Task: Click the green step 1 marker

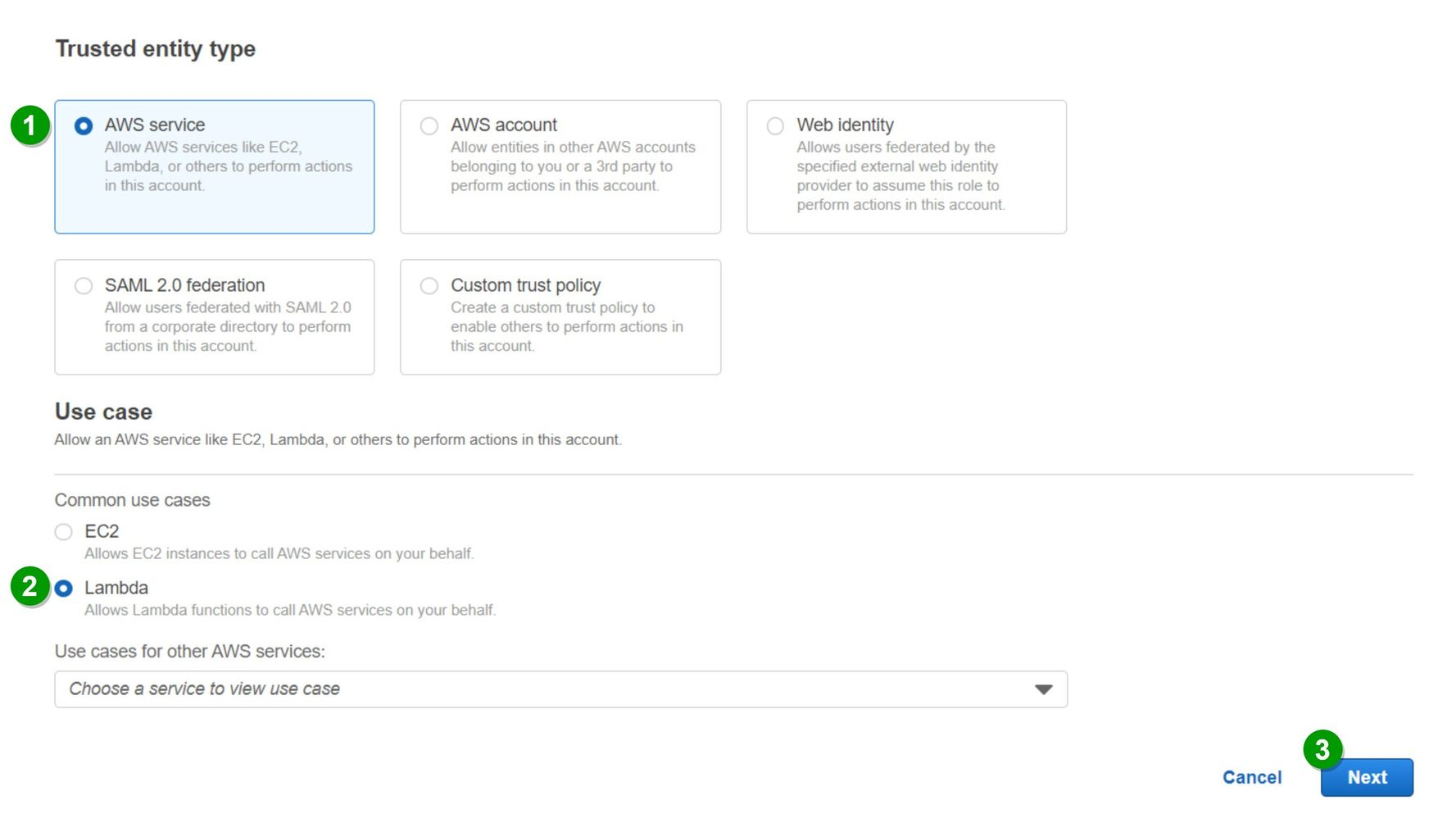Action: [x=29, y=125]
